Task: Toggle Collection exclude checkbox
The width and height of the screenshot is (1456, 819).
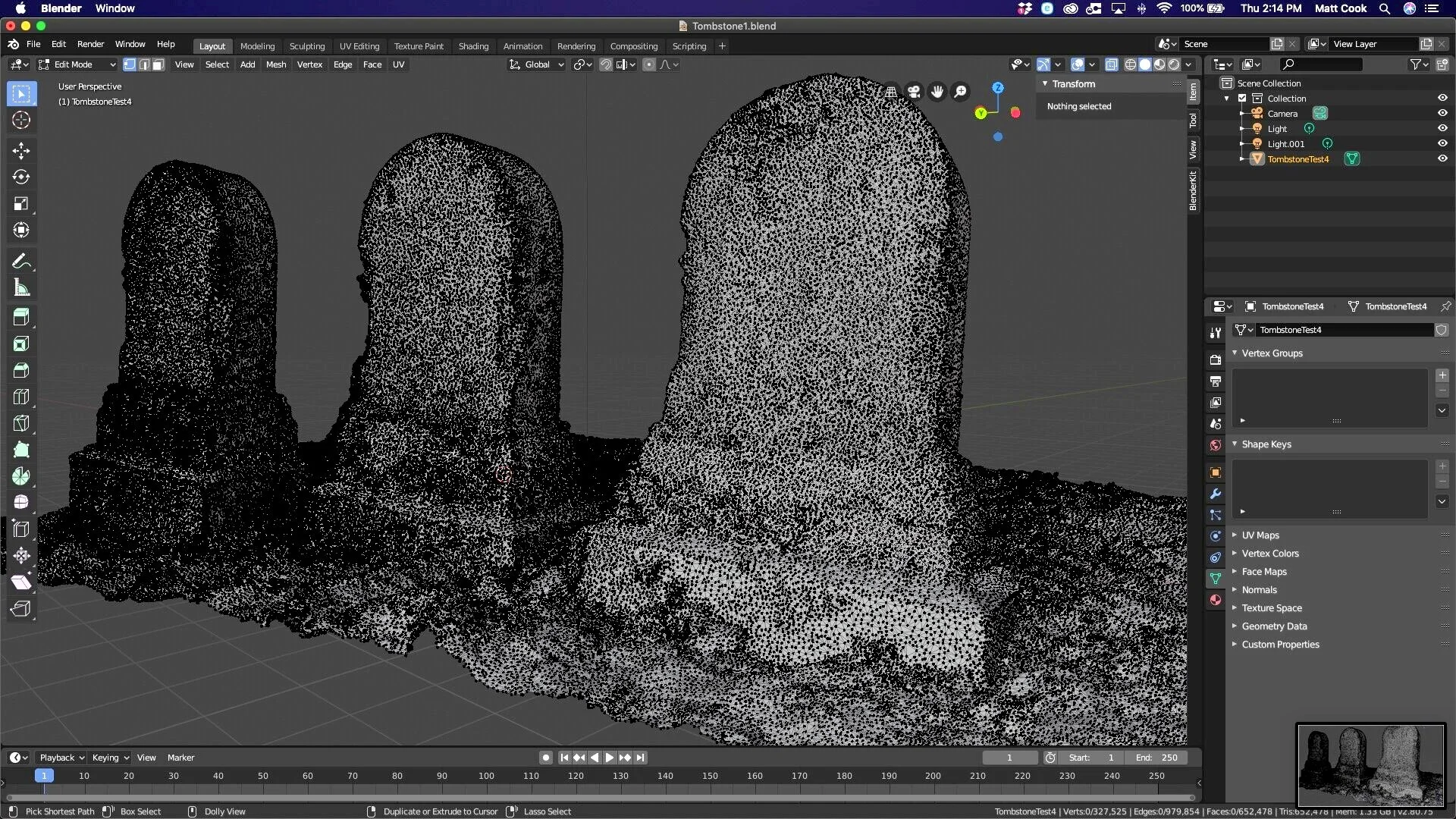Action: coord(1242,98)
